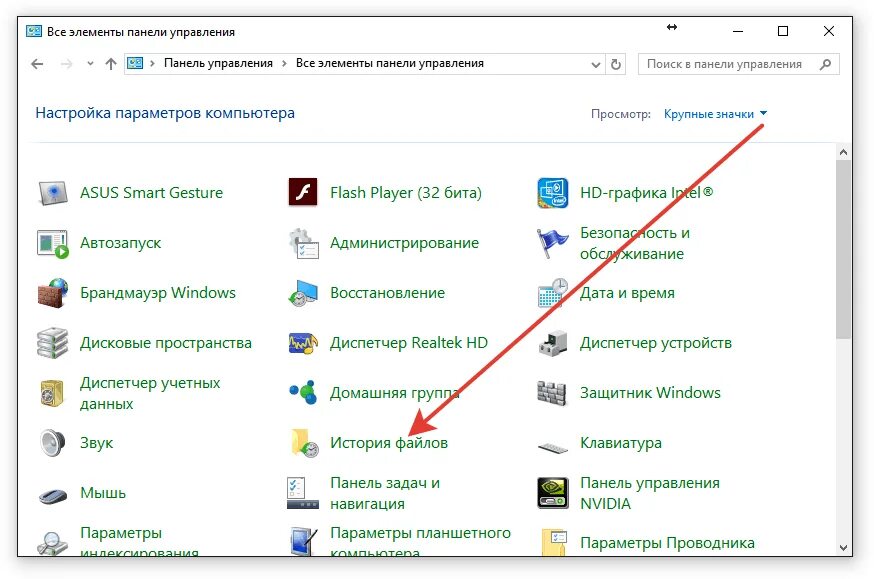Click the Параметры планшетного компьютера icon

pos(303,542)
